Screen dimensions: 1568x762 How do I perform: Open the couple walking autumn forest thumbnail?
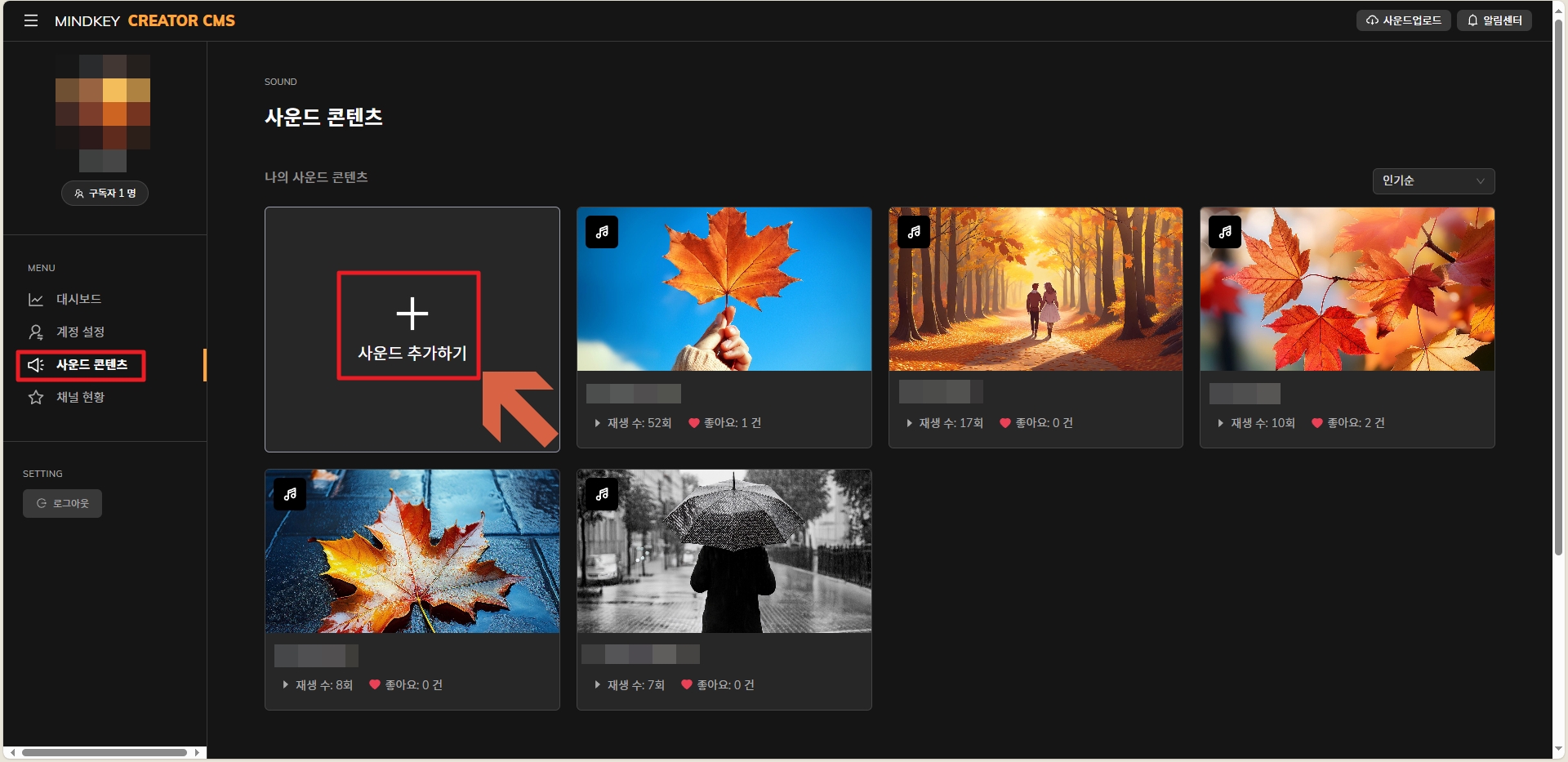tap(1036, 289)
